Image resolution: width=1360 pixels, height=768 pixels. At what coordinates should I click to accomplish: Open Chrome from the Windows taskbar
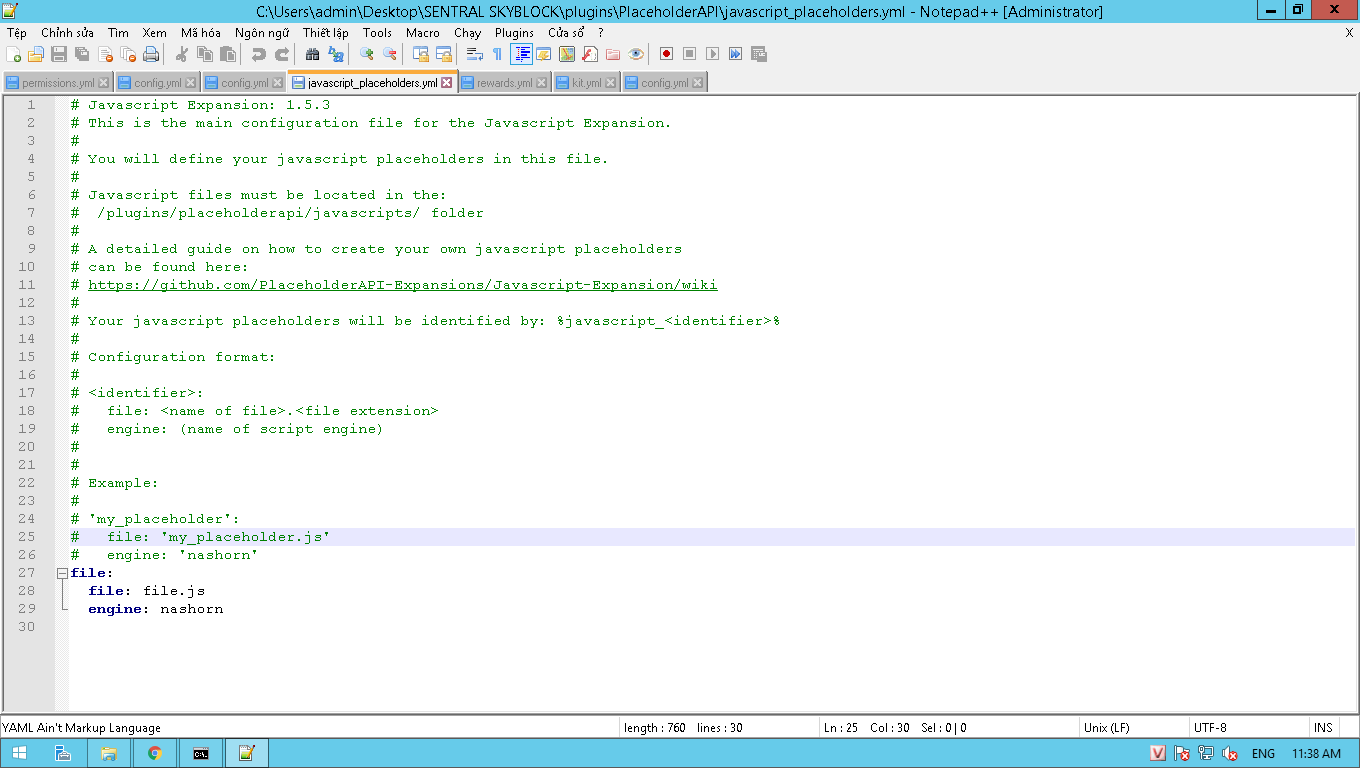coord(155,753)
